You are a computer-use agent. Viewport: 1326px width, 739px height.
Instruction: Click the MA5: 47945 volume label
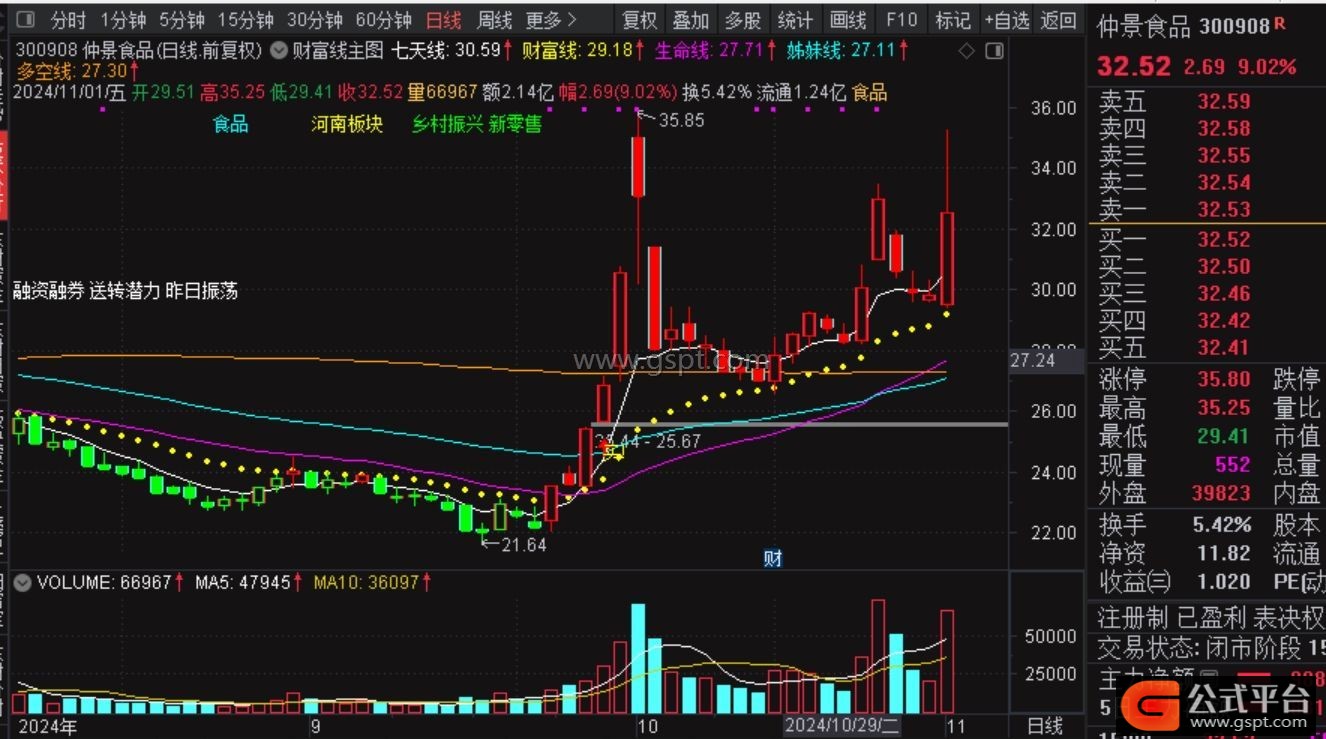pyautogui.click(x=250, y=582)
